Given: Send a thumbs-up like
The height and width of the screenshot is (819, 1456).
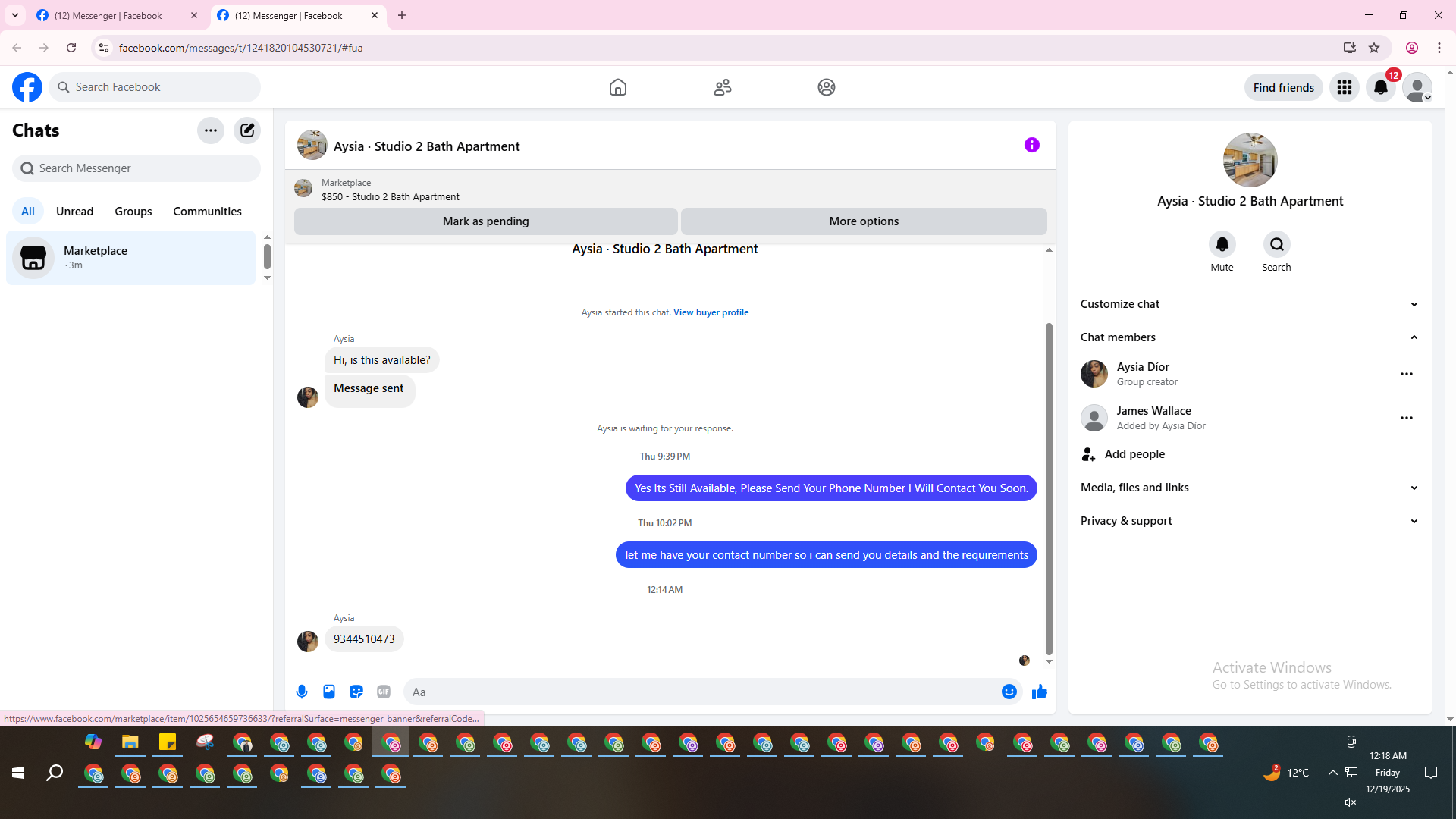Looking at the screenshot, I should [1039, 692].
